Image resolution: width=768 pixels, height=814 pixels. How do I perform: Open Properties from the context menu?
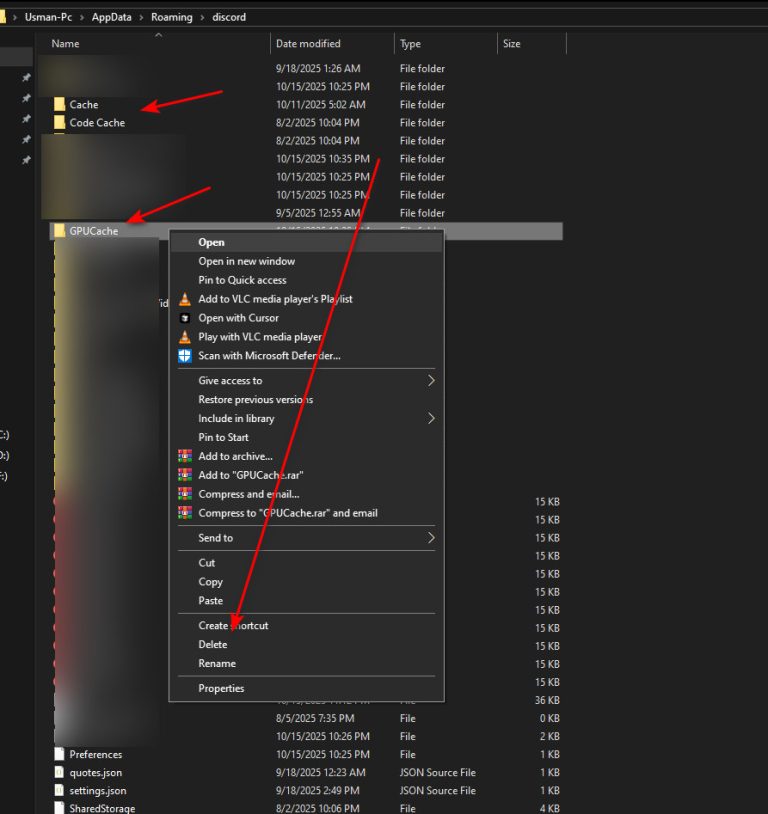pos(221,689)
